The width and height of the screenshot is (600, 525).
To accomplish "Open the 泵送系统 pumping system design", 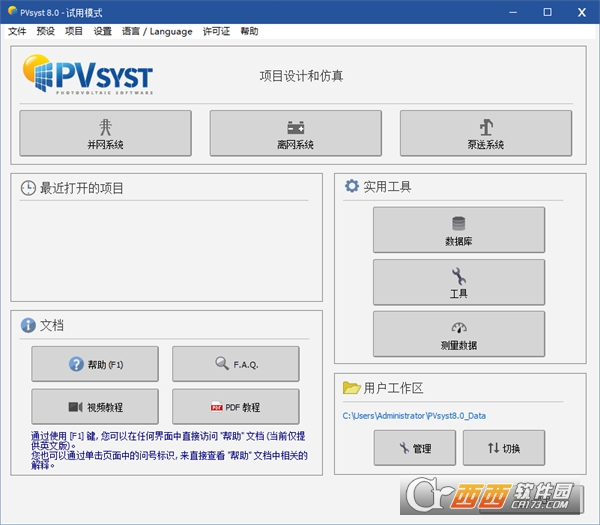I will tap(486, 133).
